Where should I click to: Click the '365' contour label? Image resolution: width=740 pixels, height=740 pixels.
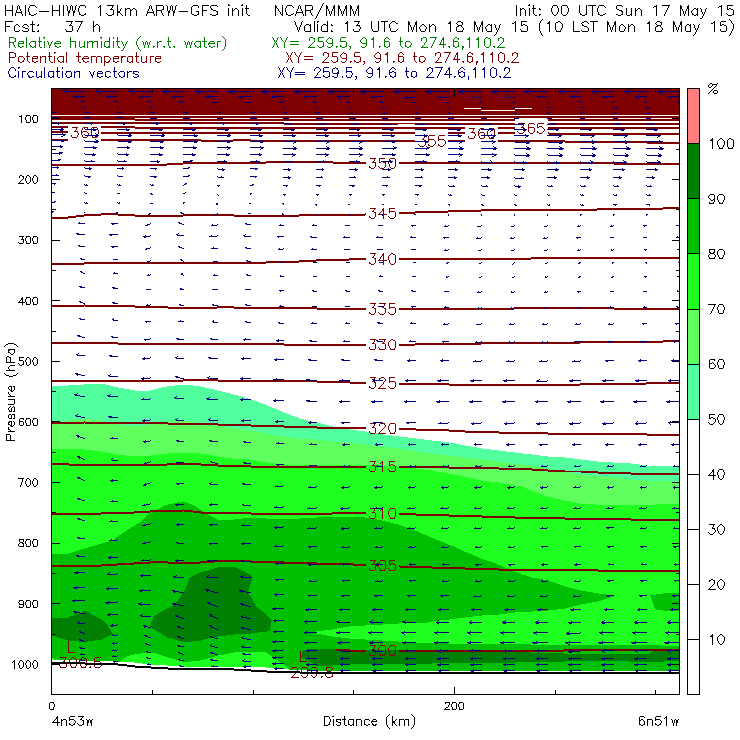(531, 128)
